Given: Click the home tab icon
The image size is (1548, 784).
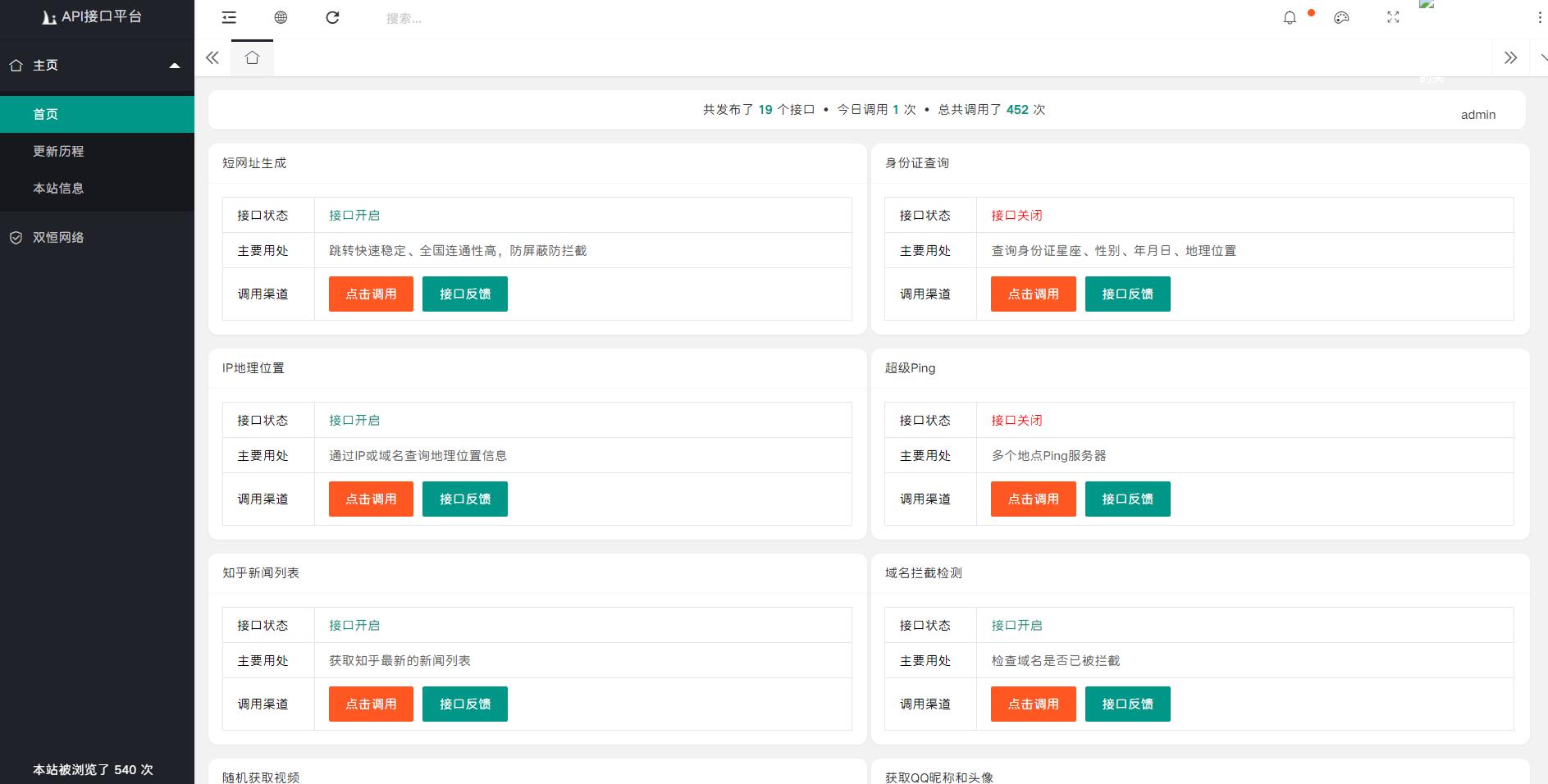Looking at the screenshot, I should 252,58.
